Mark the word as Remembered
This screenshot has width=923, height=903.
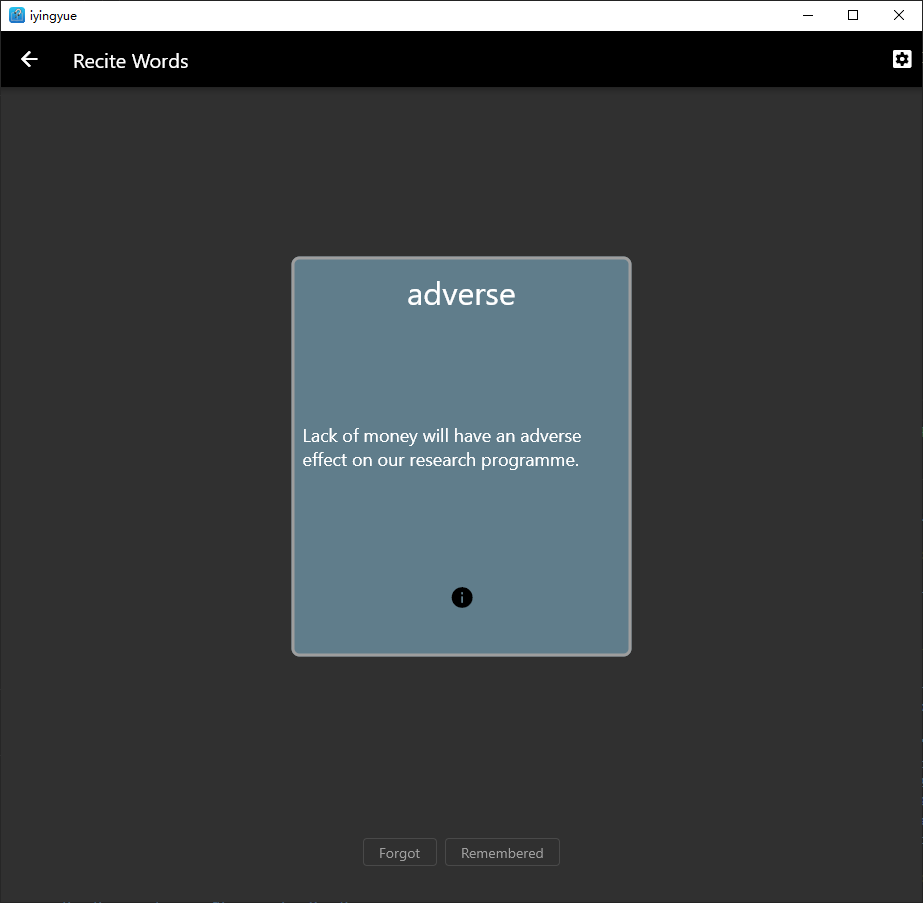[502, 852]
